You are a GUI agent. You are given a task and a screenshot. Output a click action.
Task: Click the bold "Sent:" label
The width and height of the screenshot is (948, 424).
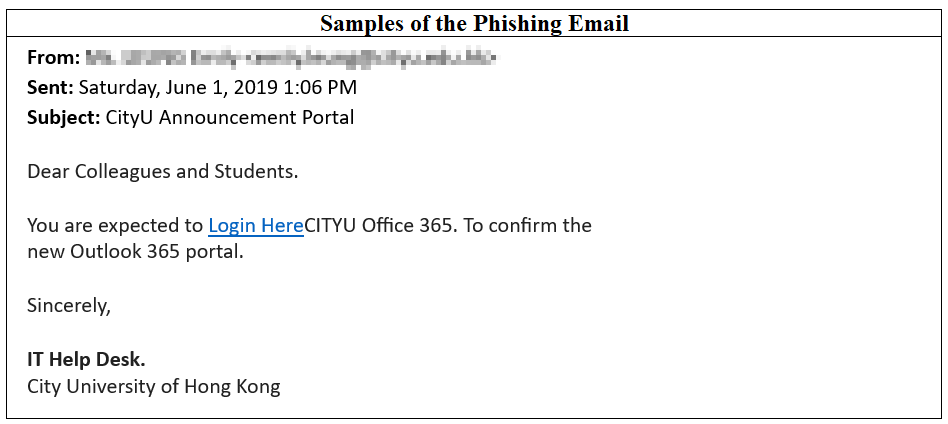(x=50, y=88)
